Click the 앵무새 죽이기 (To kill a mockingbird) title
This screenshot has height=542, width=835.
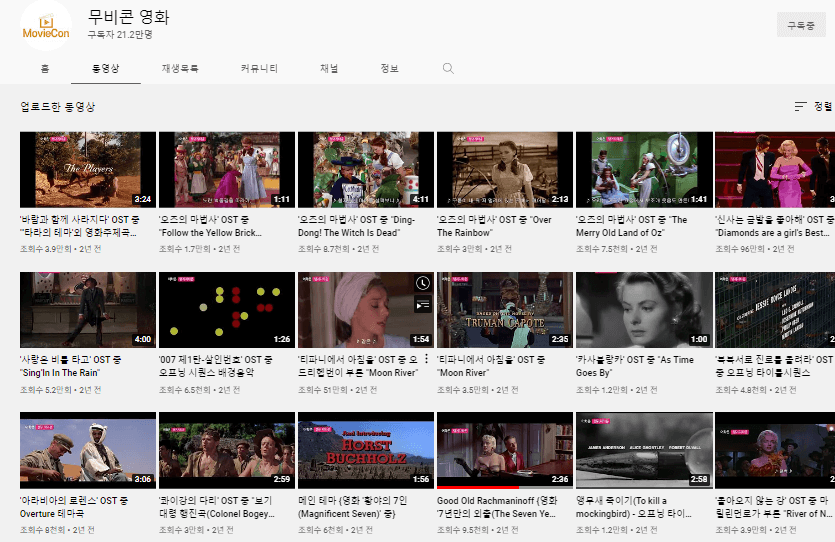coord(634,507)
